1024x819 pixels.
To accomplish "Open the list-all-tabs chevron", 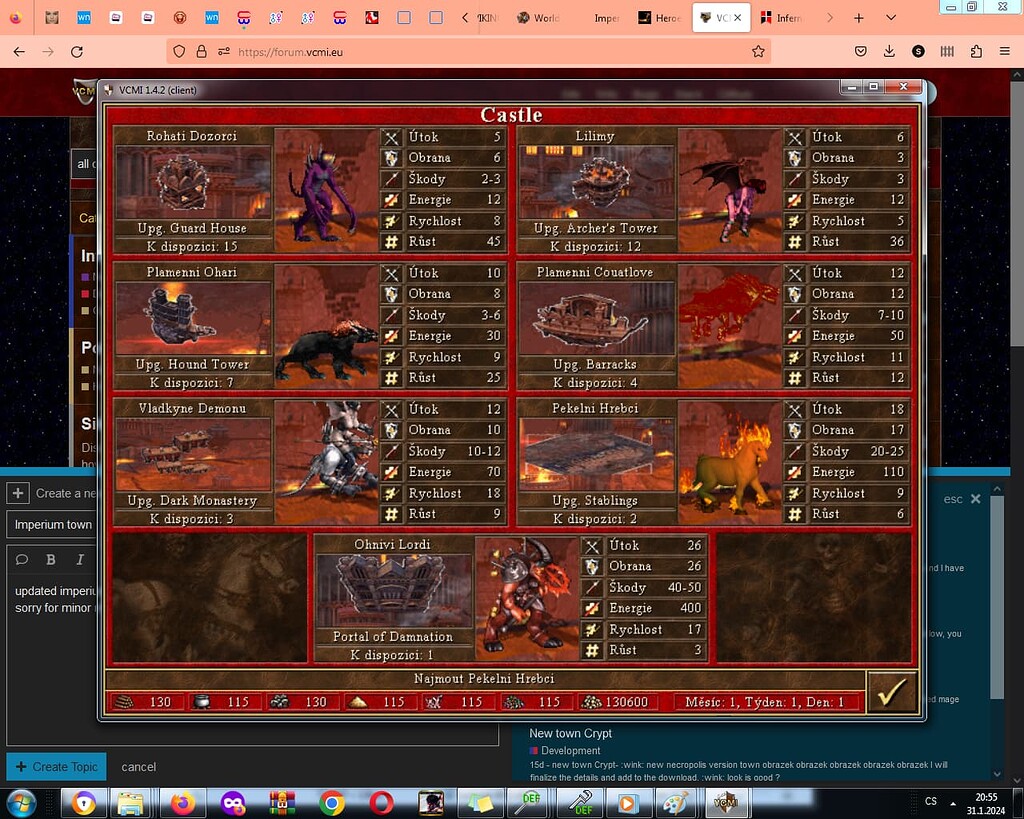I will 891,17.
